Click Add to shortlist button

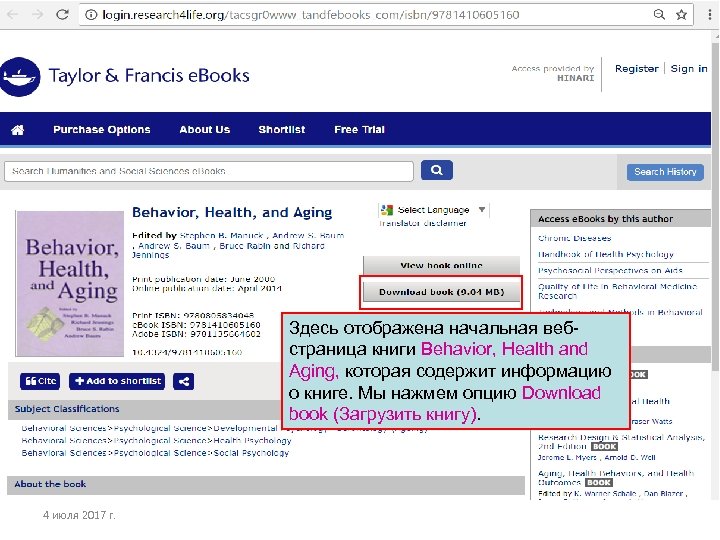pyautogui.click(x=117, y=381)
